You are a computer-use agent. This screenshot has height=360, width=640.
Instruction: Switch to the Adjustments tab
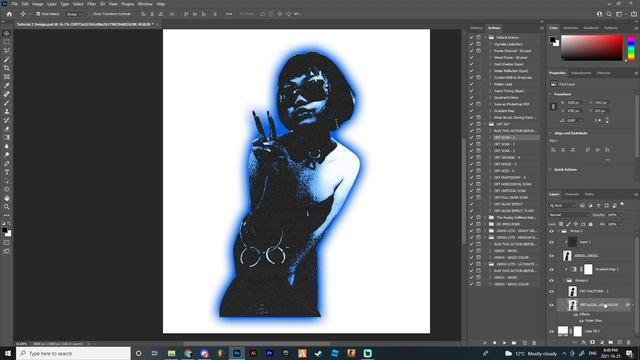[581, 73]
